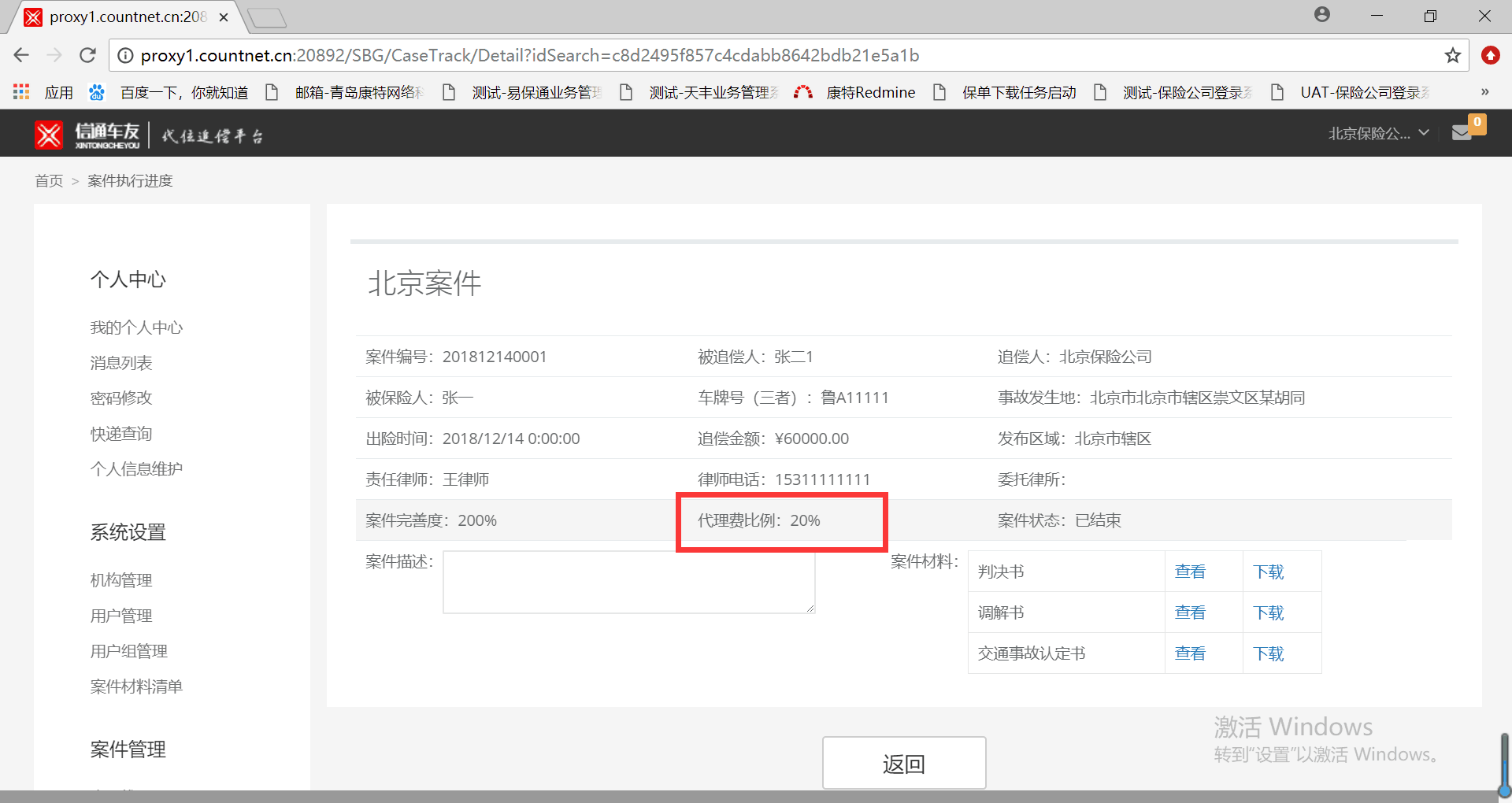Viewport: 1512px width, 803px height.
Task: Go back with the browser back arrow
Action: (x=21, y=55)
